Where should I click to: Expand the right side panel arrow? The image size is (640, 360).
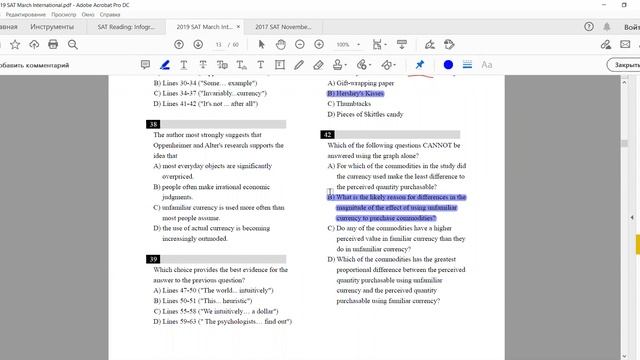pos(632,218)
